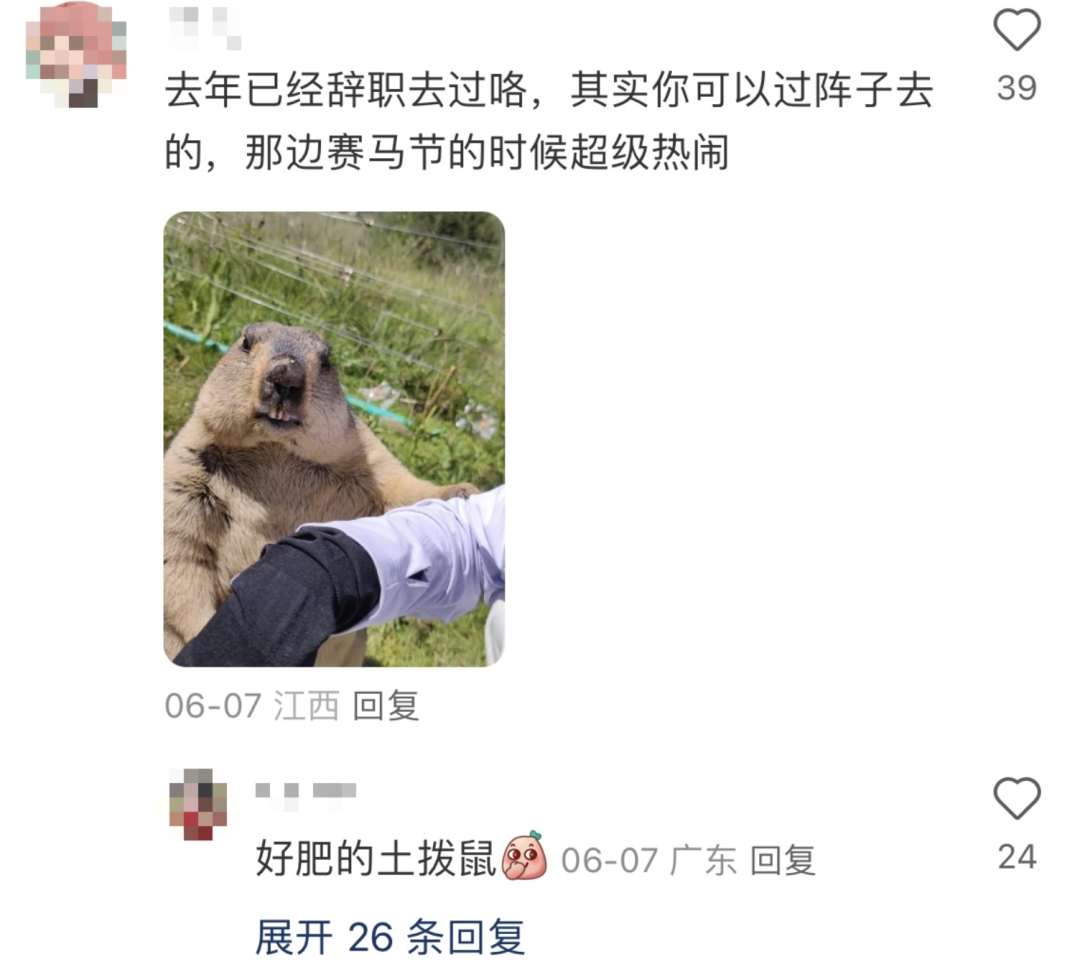Select the reply text 好肥的土拨鼠
1080x967 pixels.
pyautogui.click(x=376, y=859)
